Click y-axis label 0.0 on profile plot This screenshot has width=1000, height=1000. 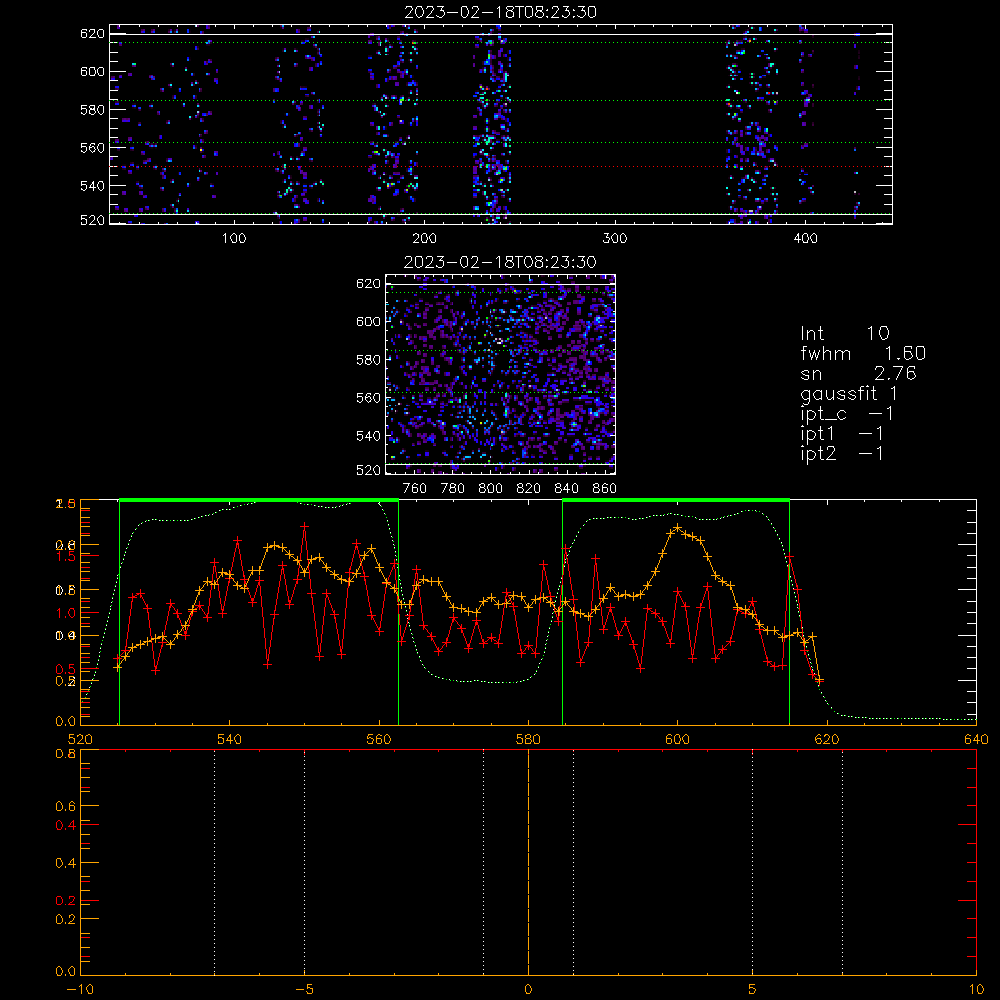click(x=66, y=721)
